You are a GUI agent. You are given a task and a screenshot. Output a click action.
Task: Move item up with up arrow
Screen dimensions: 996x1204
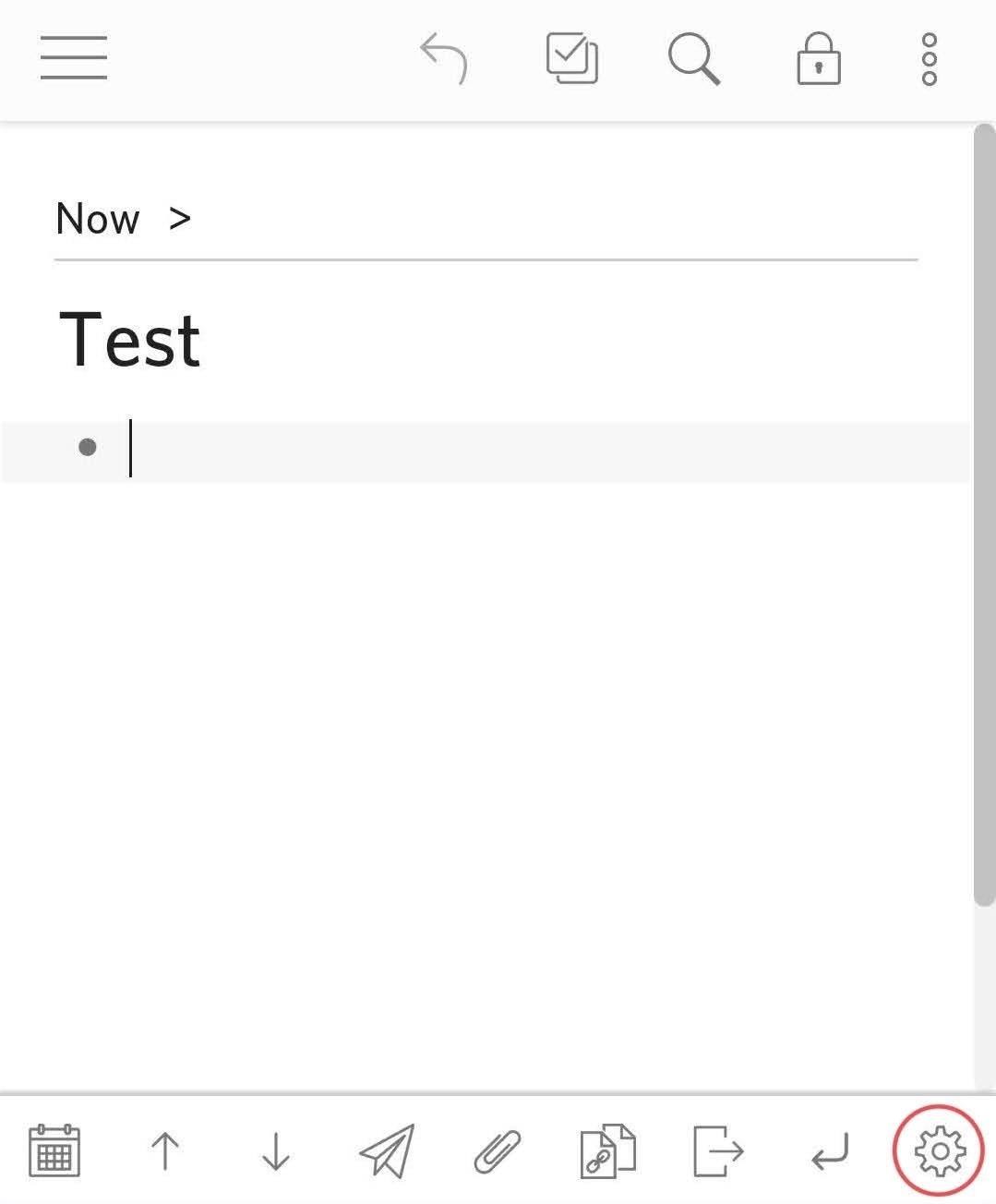(x=165, y=1151)
